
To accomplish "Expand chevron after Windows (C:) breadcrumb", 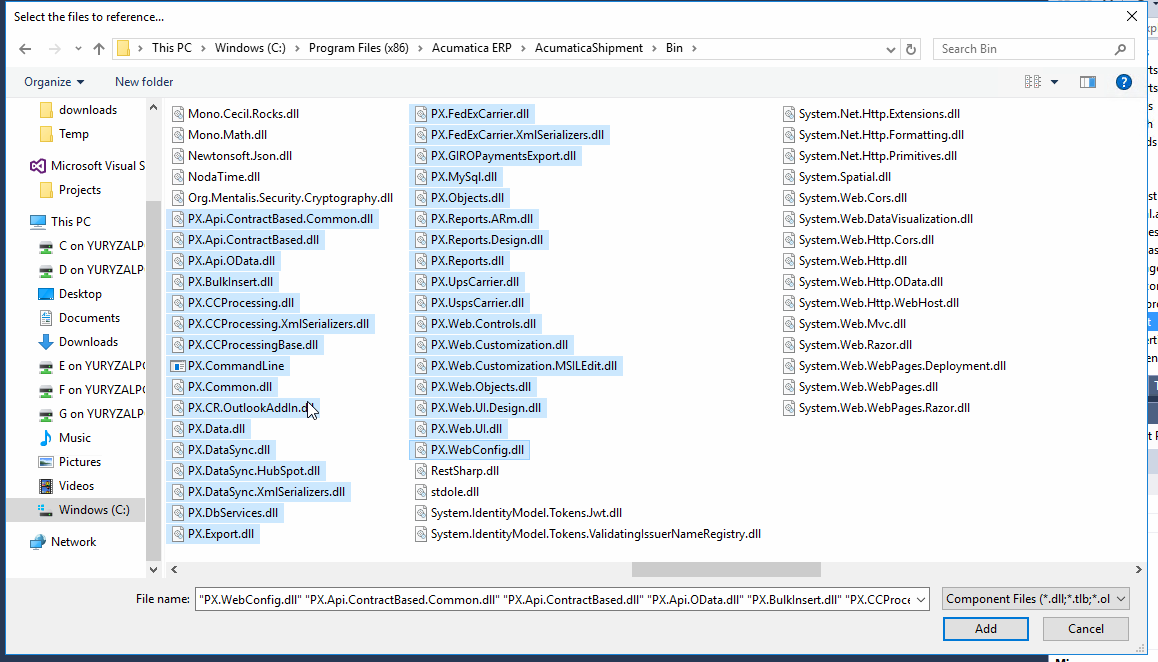I will (298, 48).
